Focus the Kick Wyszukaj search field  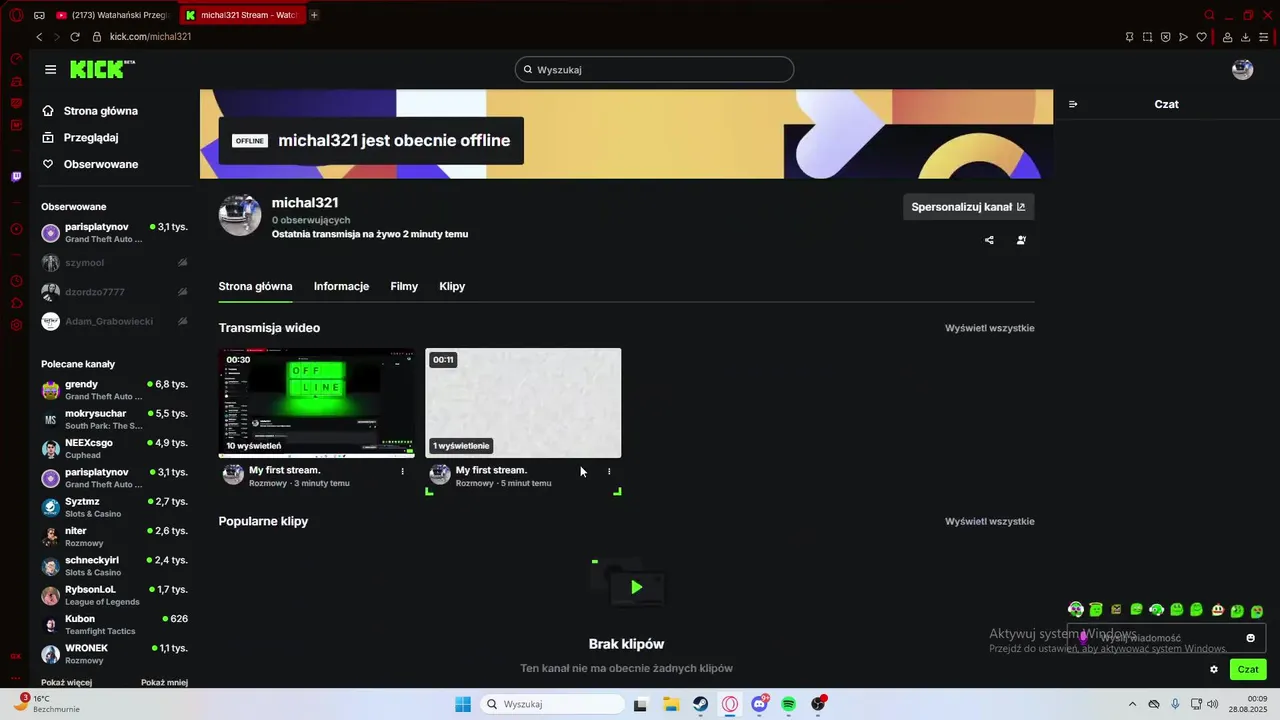(x=655, y=69)
